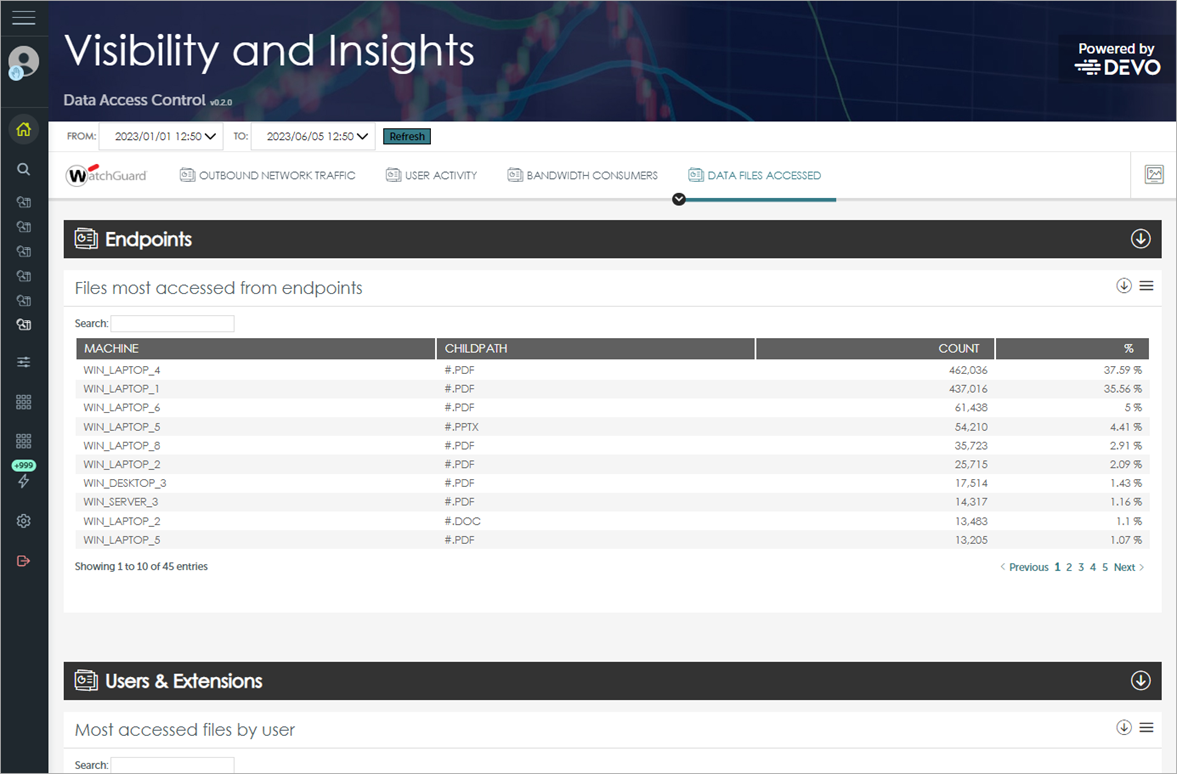Open the Bandwidth Consumers tab

pos(582,175)
